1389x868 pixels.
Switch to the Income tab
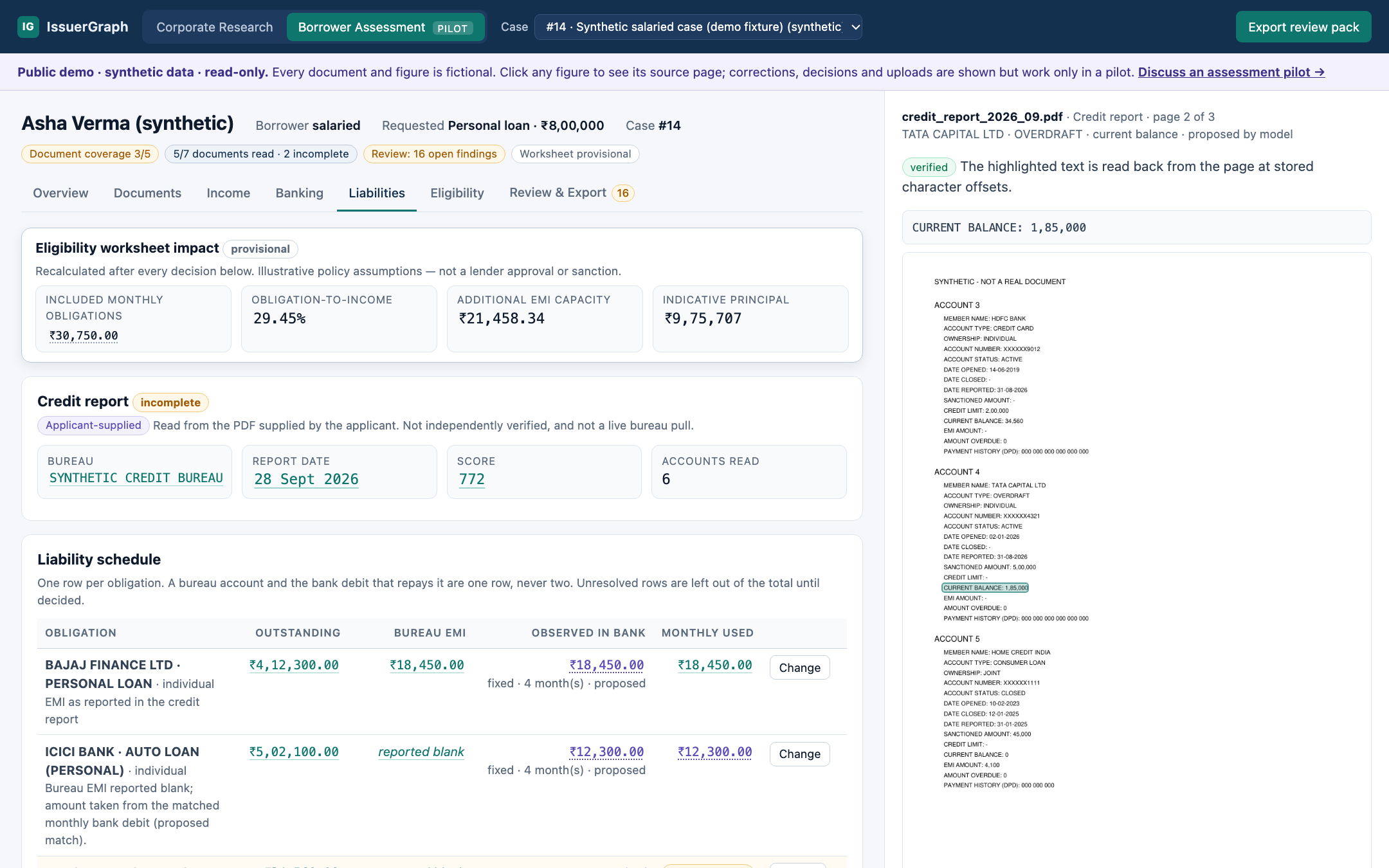tap(228, 193)
